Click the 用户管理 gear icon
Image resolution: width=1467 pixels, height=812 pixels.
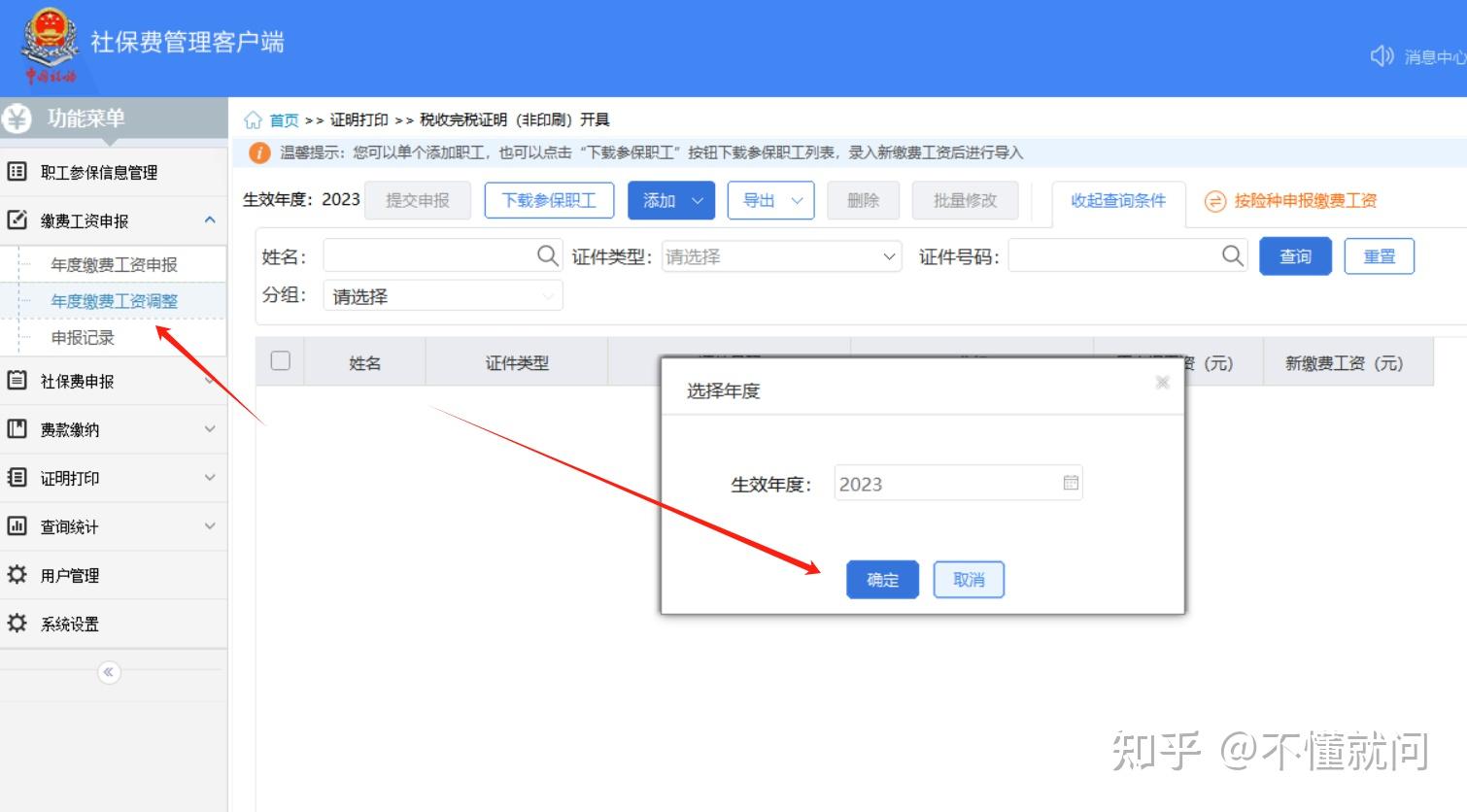(17, 575)
